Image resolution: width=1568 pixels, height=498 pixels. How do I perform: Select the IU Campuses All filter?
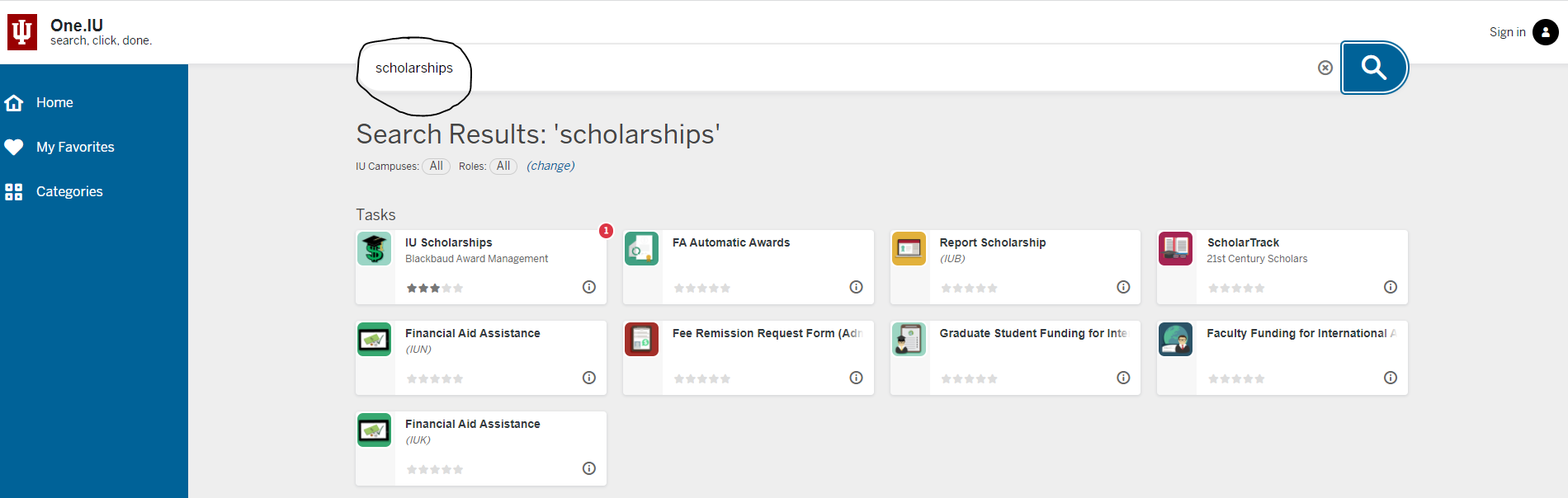pos(436,166)
